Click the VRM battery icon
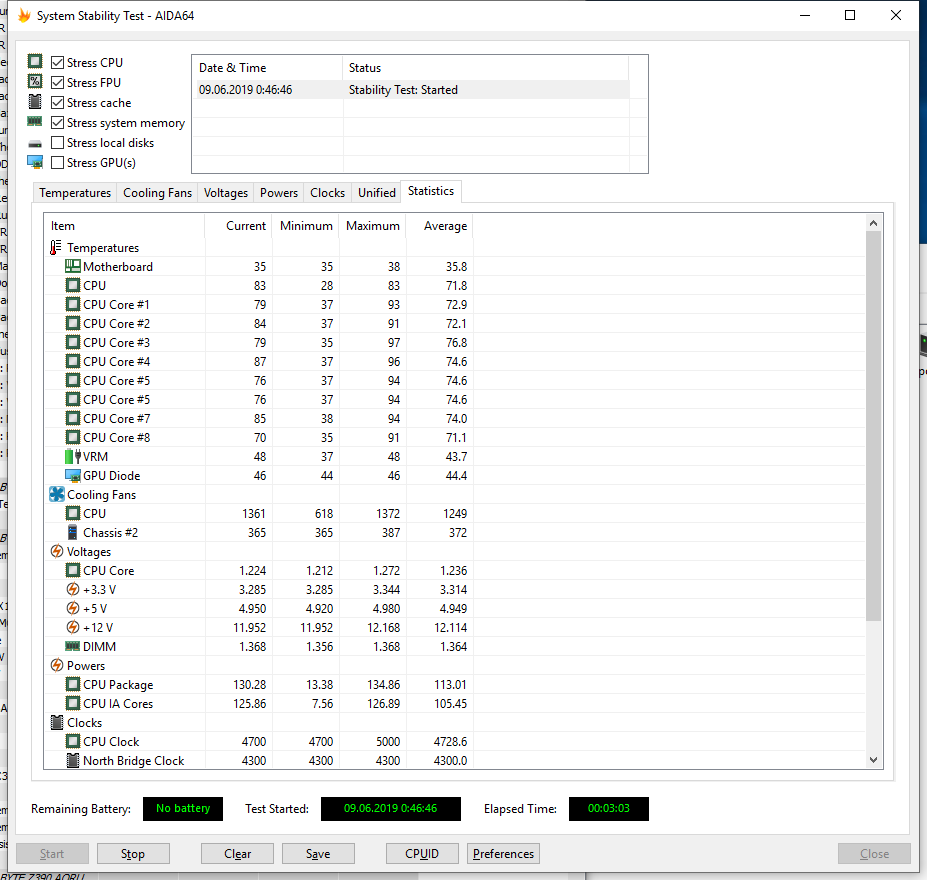 tap(73, 456)
